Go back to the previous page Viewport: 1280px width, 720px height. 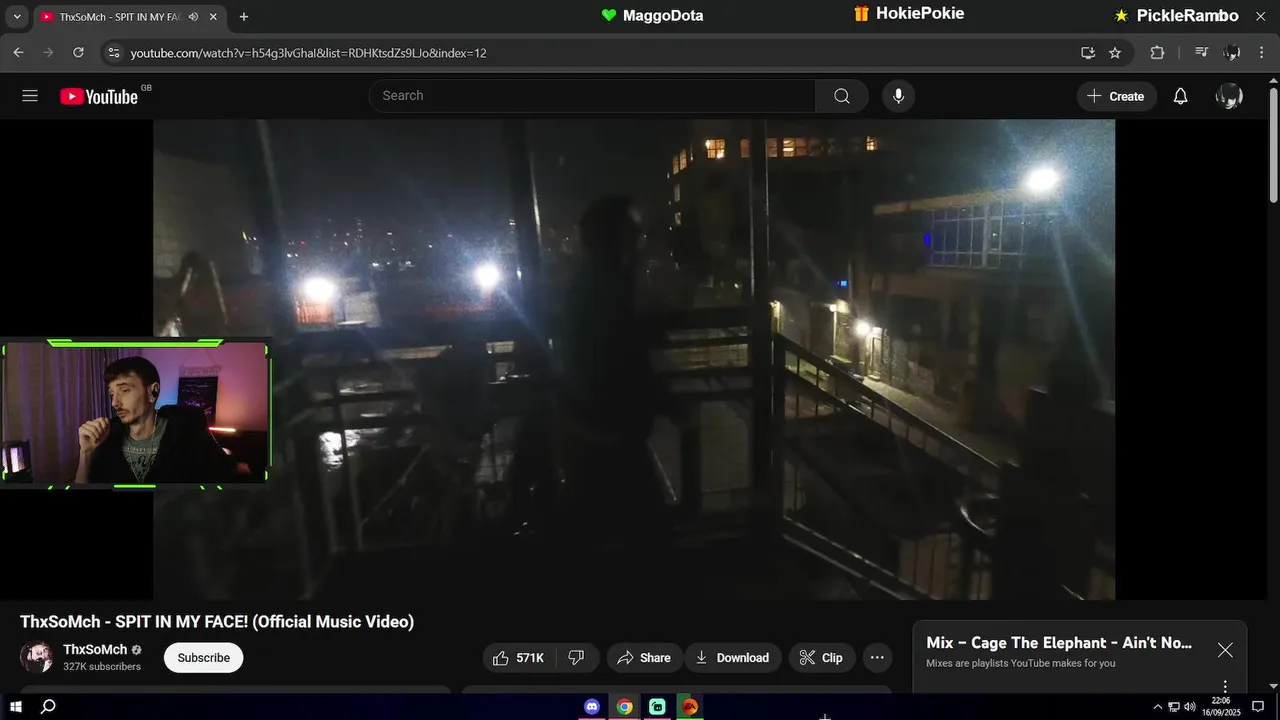(18, 53)
